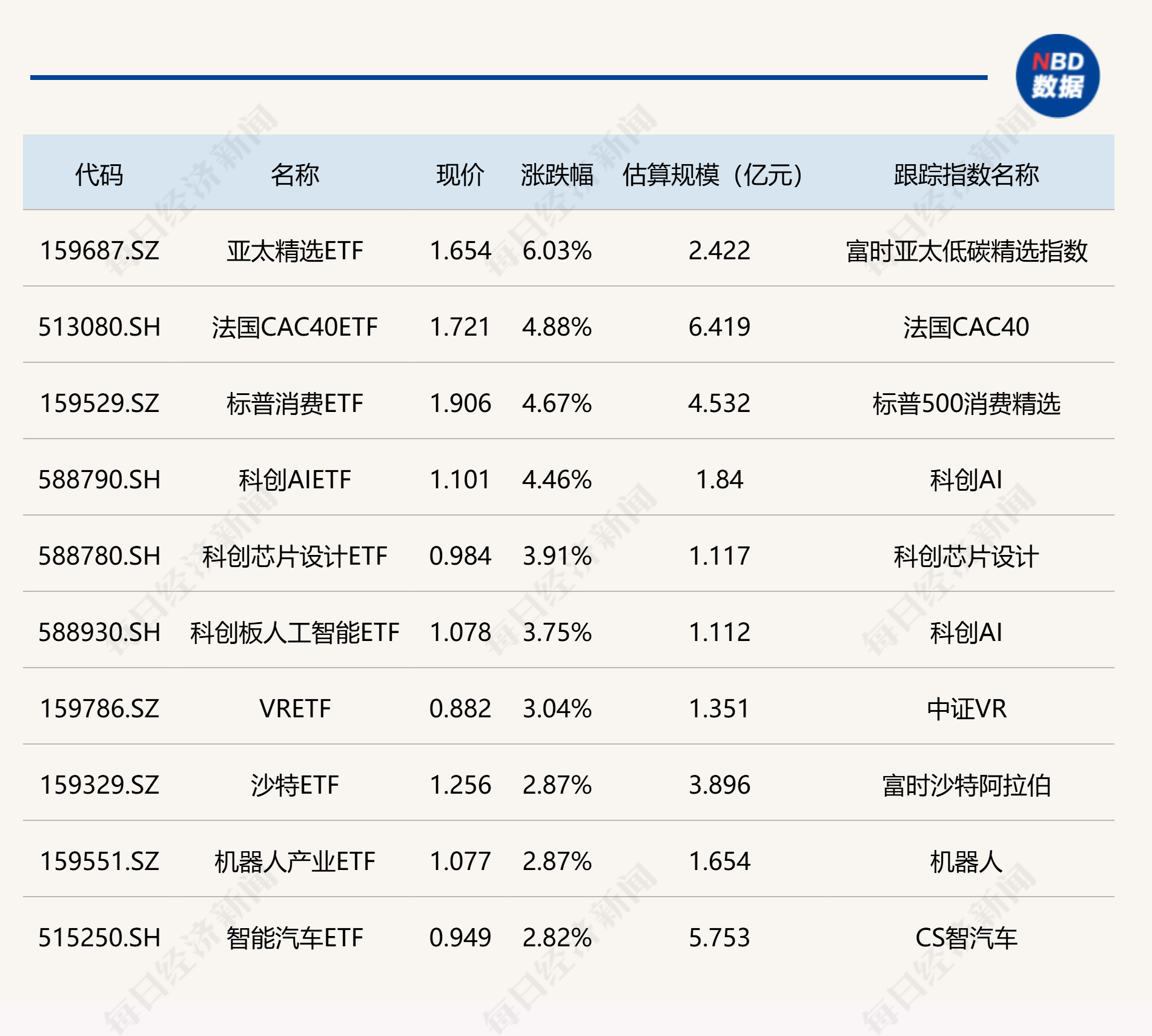Screen dimensions: 1152x1036
Task: Open the 智能汽车ETF entry
Action: [x=295, y=937]
